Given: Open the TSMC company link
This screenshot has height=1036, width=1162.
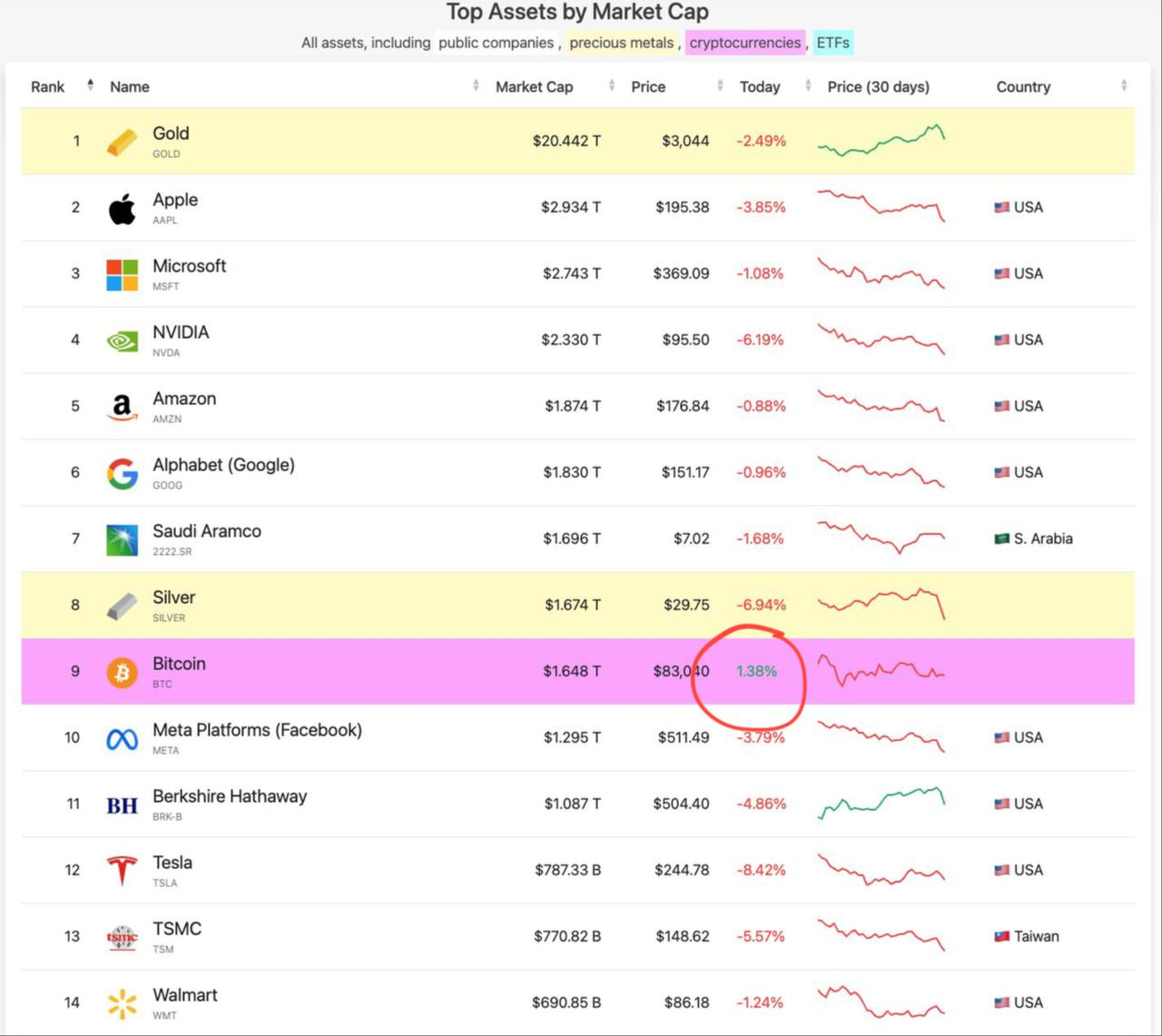Looking at the screenshot, I should [x=177, y=929].
